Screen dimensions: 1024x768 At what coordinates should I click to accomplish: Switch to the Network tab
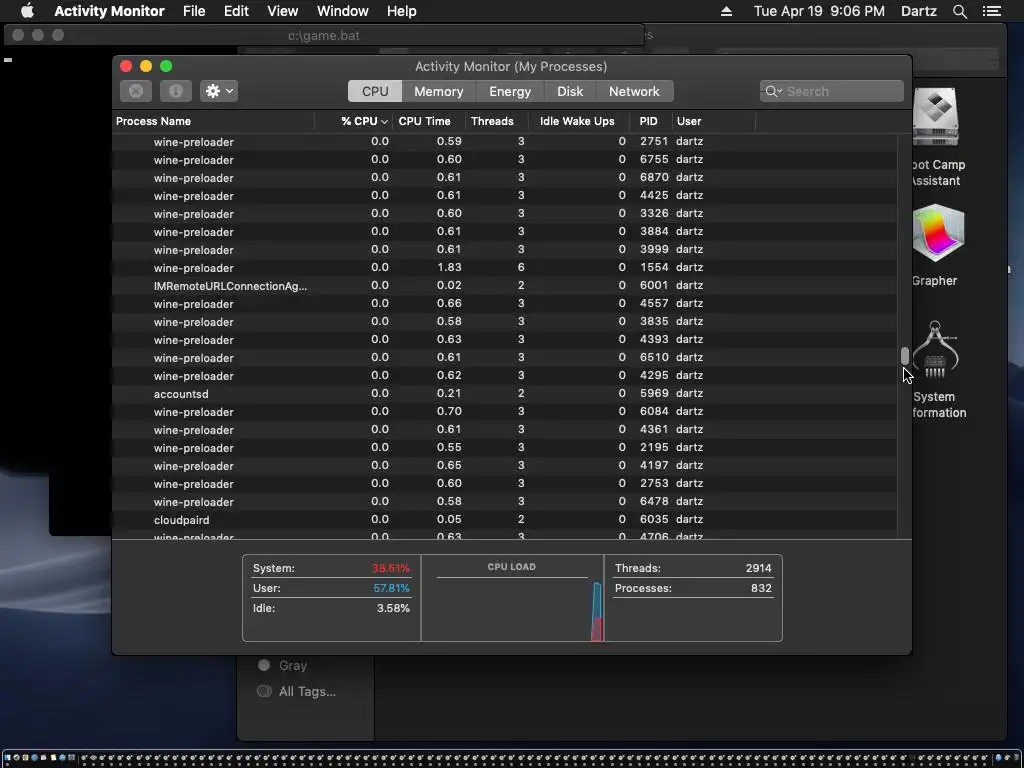click(634, 91)
